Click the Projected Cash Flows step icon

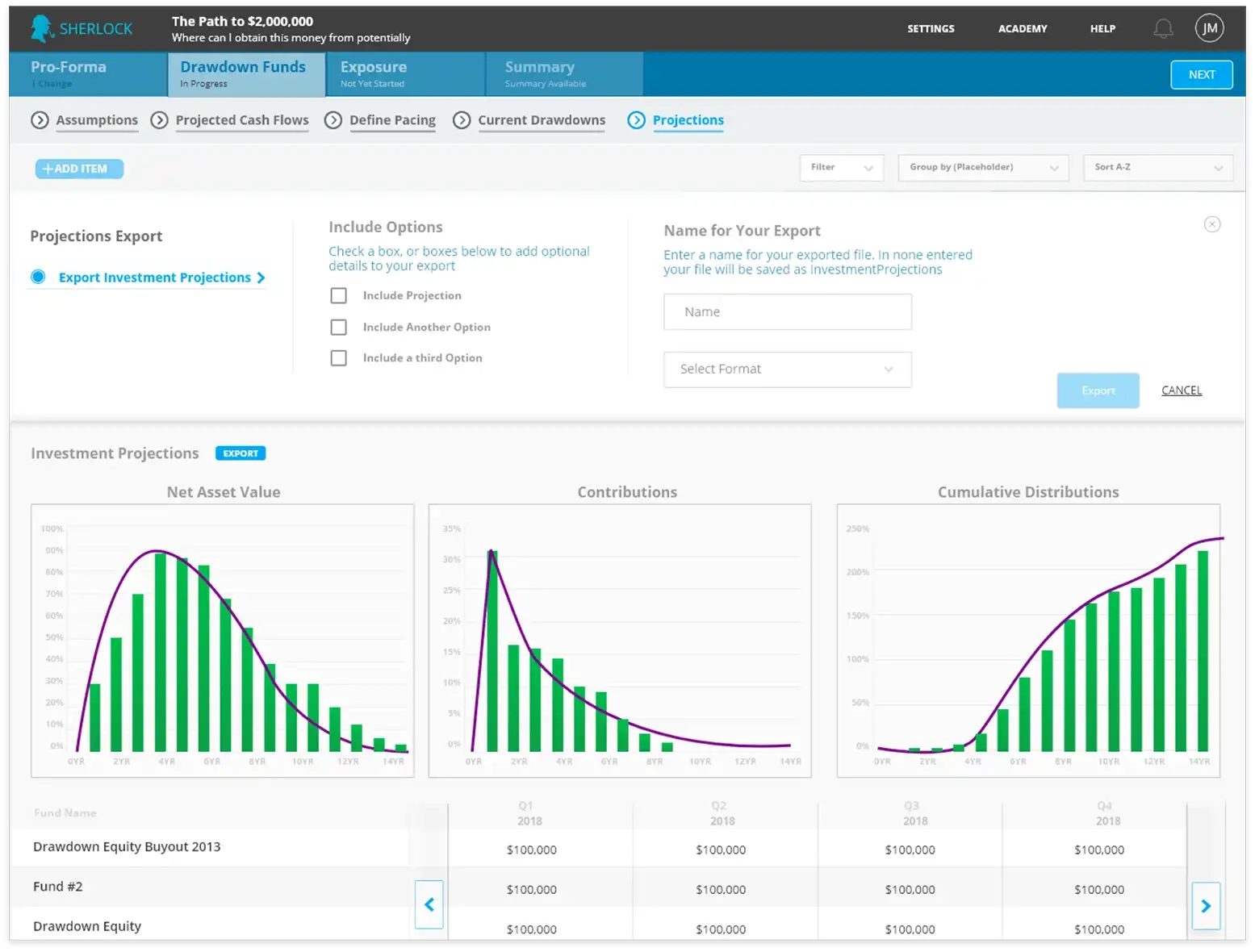pos(160,120)
